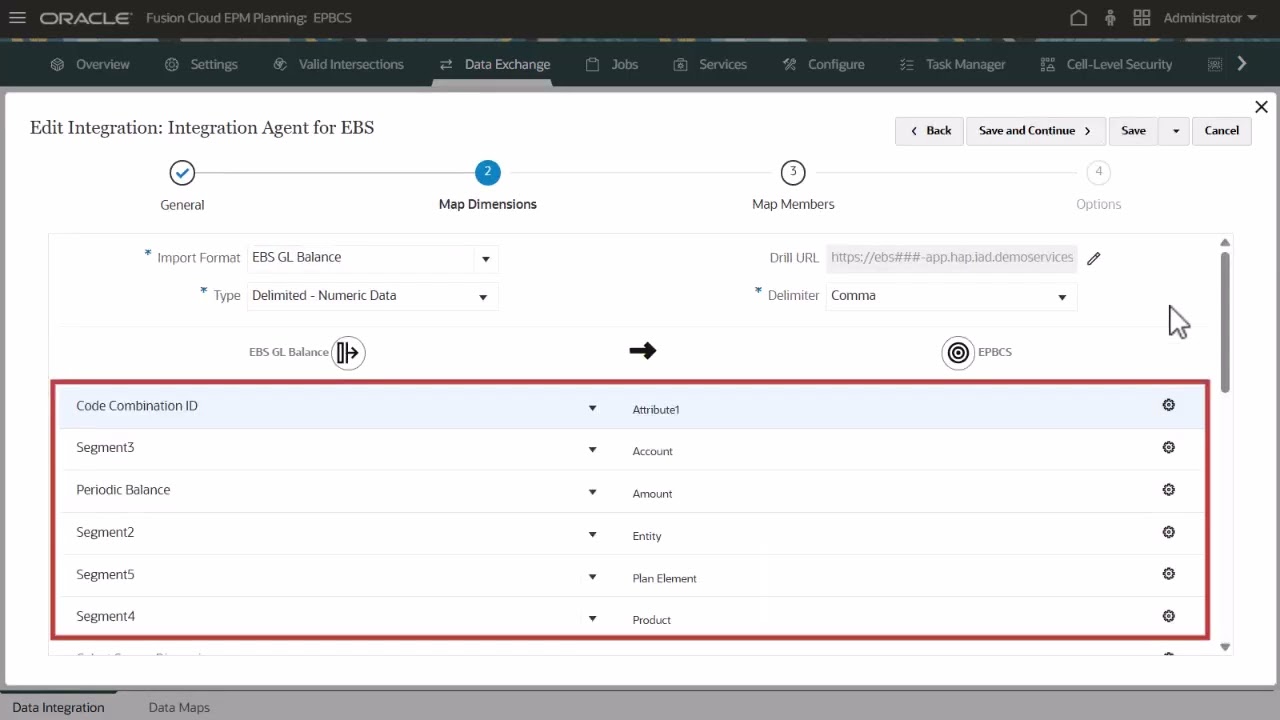The image size is (1280, 720).
Task: Select the Data Exchange tab
Action: 494,64
